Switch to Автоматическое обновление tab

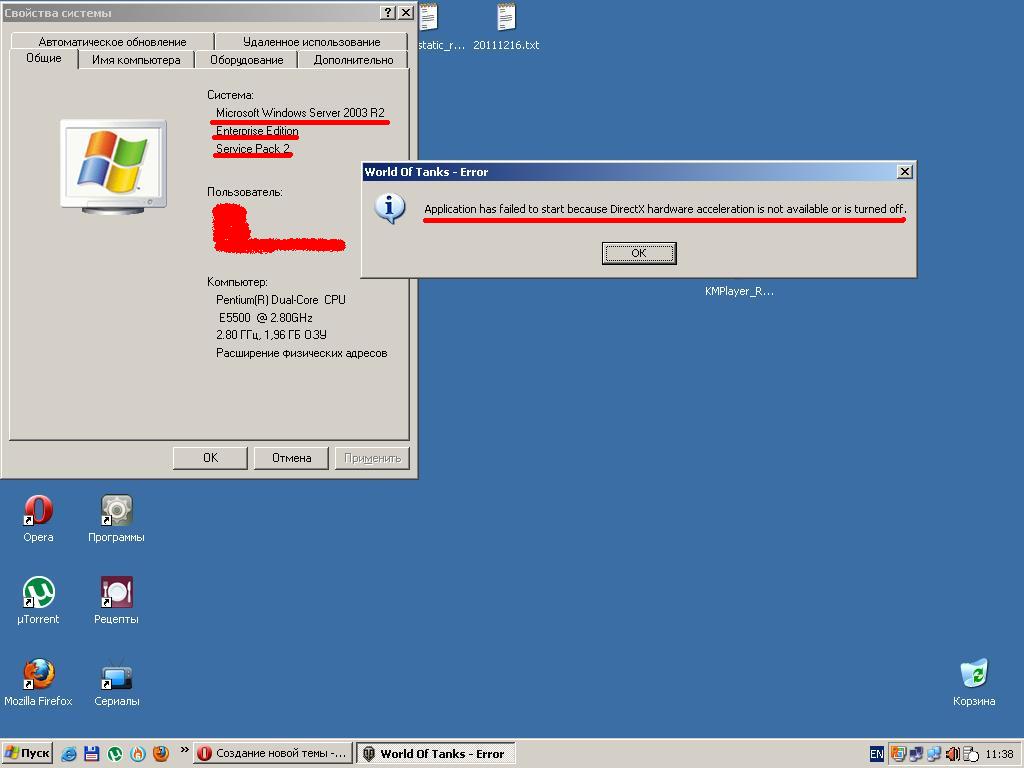click(x=112, y=42)
